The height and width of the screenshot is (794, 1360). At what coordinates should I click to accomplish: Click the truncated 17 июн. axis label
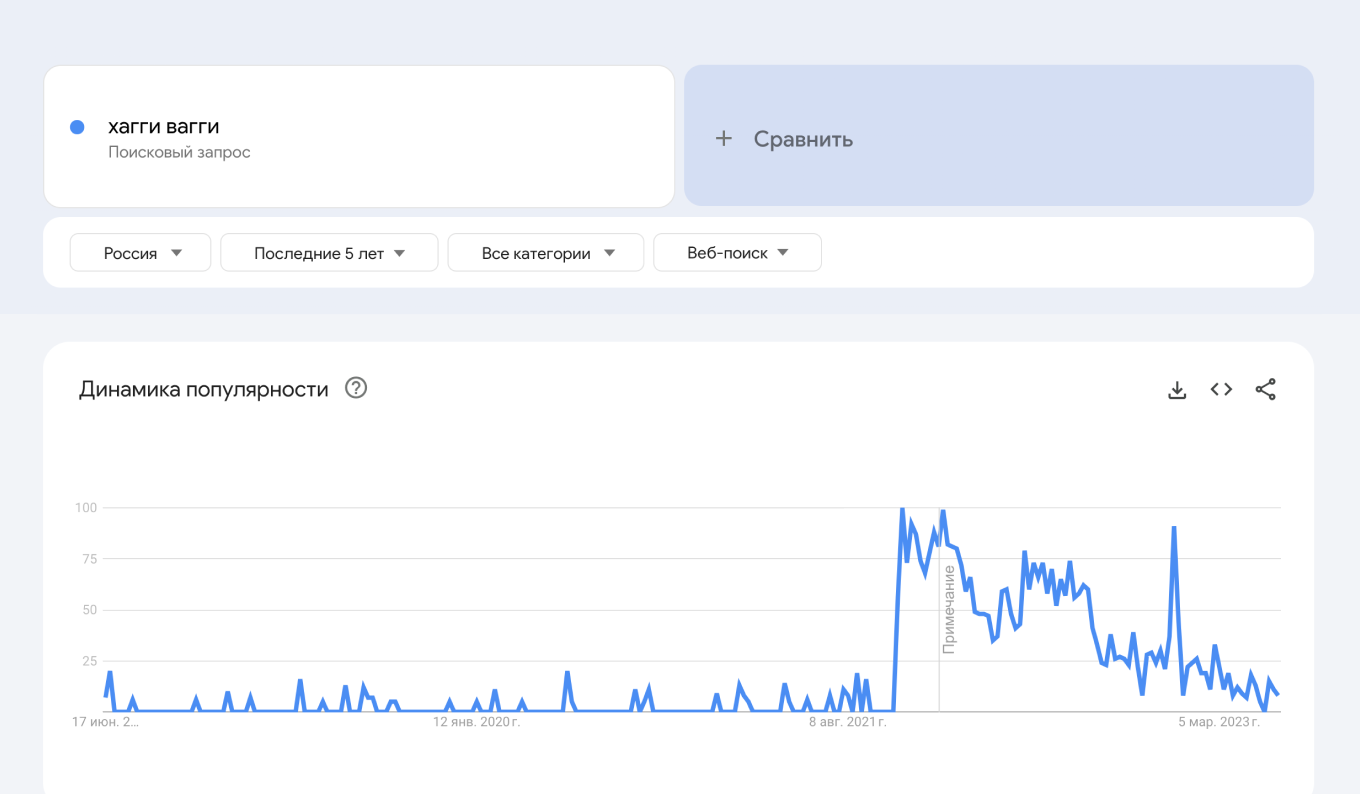(105, 722)
